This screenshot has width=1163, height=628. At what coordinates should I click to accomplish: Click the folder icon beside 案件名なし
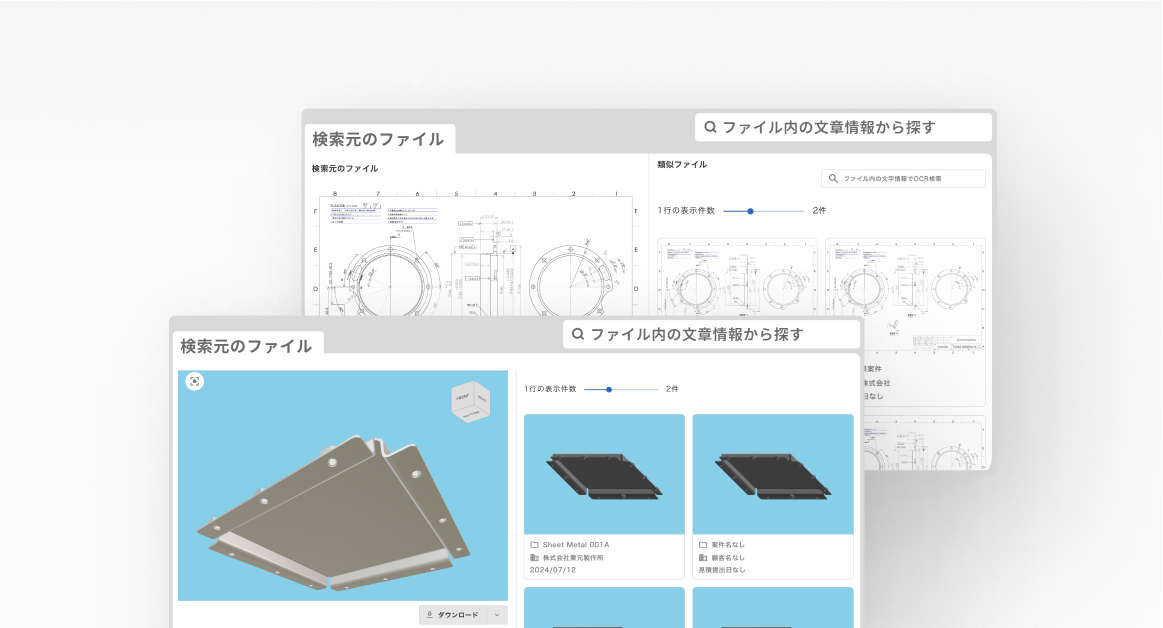(703, 544)
